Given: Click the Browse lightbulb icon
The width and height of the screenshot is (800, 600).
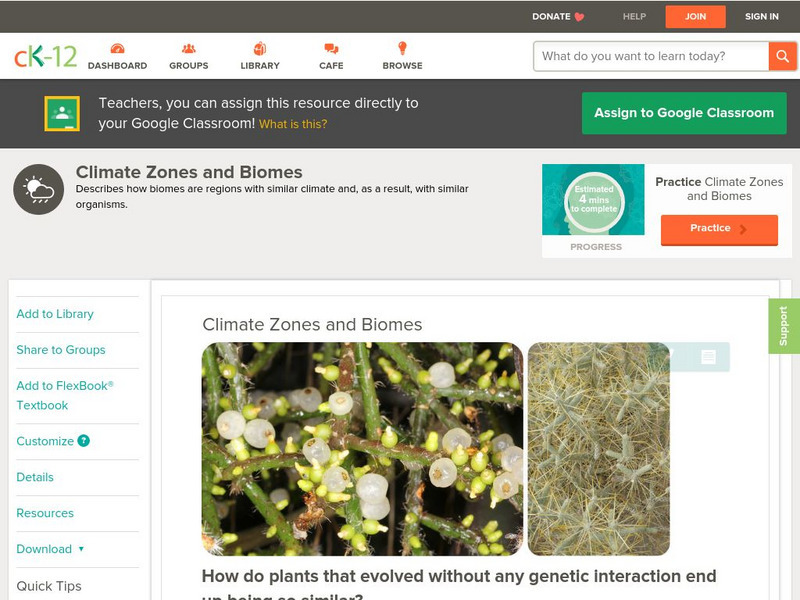Looking at the screenshot, I should (x=402, y=49).
